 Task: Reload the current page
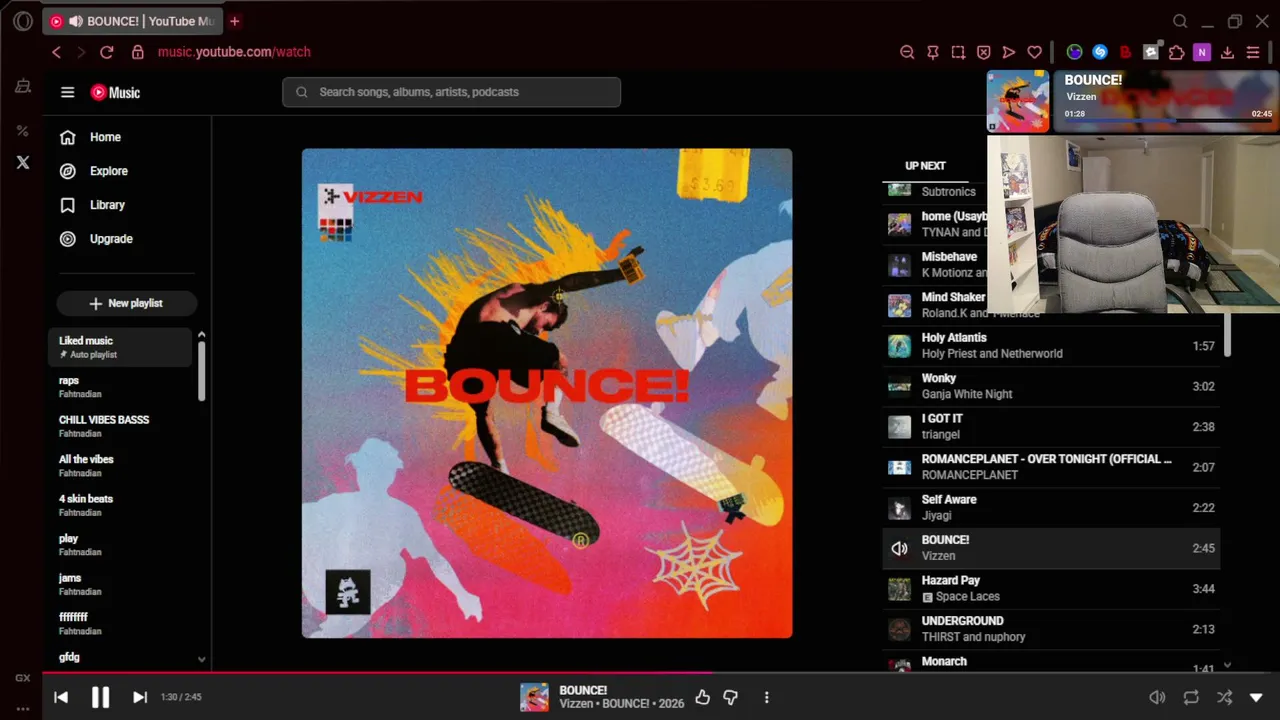pos(107,52)
